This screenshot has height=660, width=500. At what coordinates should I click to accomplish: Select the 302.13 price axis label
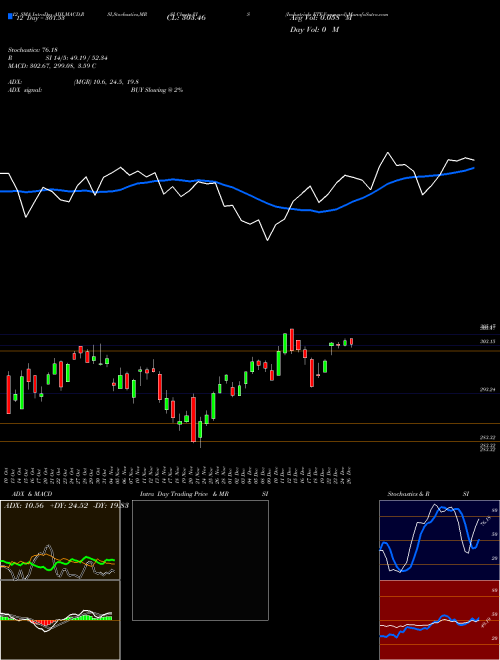click(487, 342)
